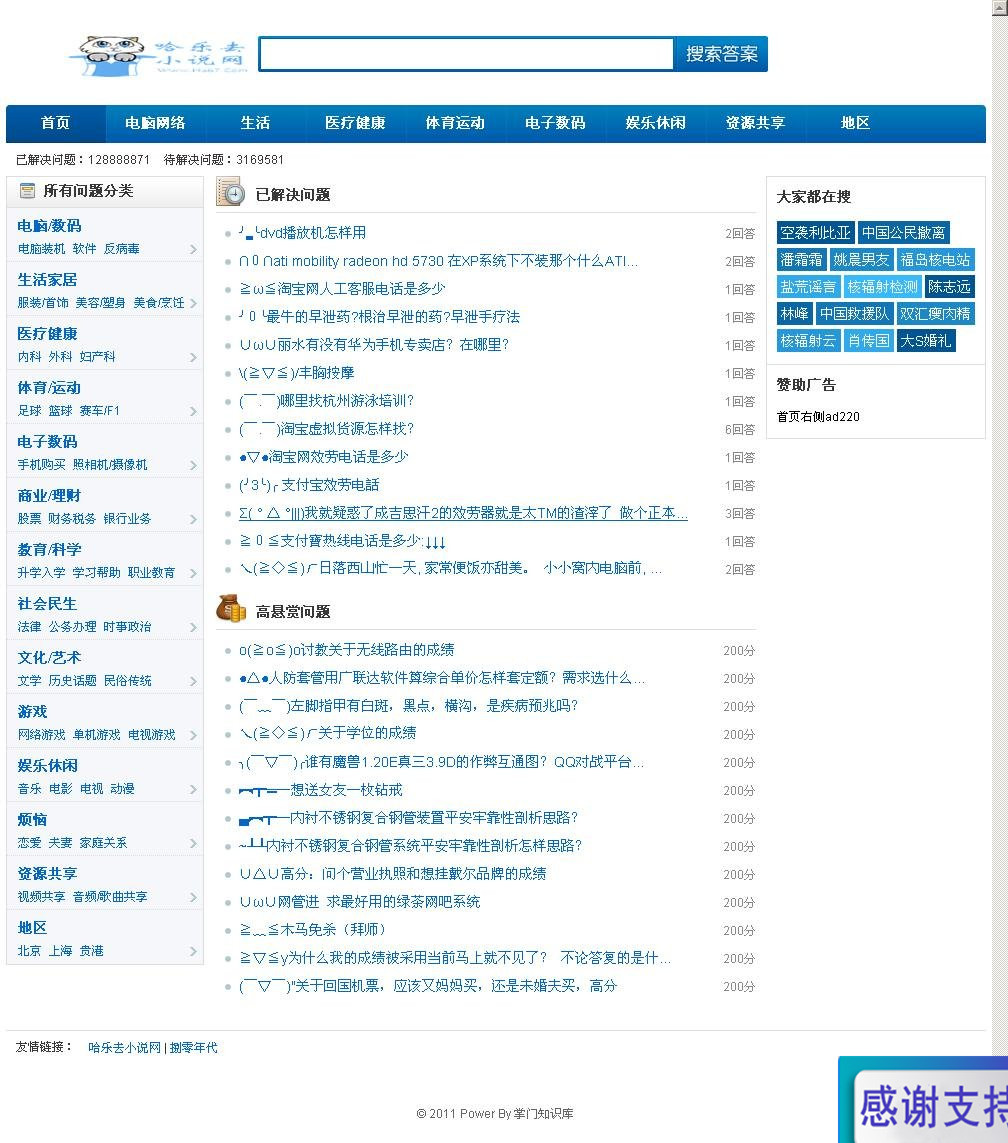Expand the 文化/艺术 category arrow
Screen dimensions: 1008x1143
[193, 681]
